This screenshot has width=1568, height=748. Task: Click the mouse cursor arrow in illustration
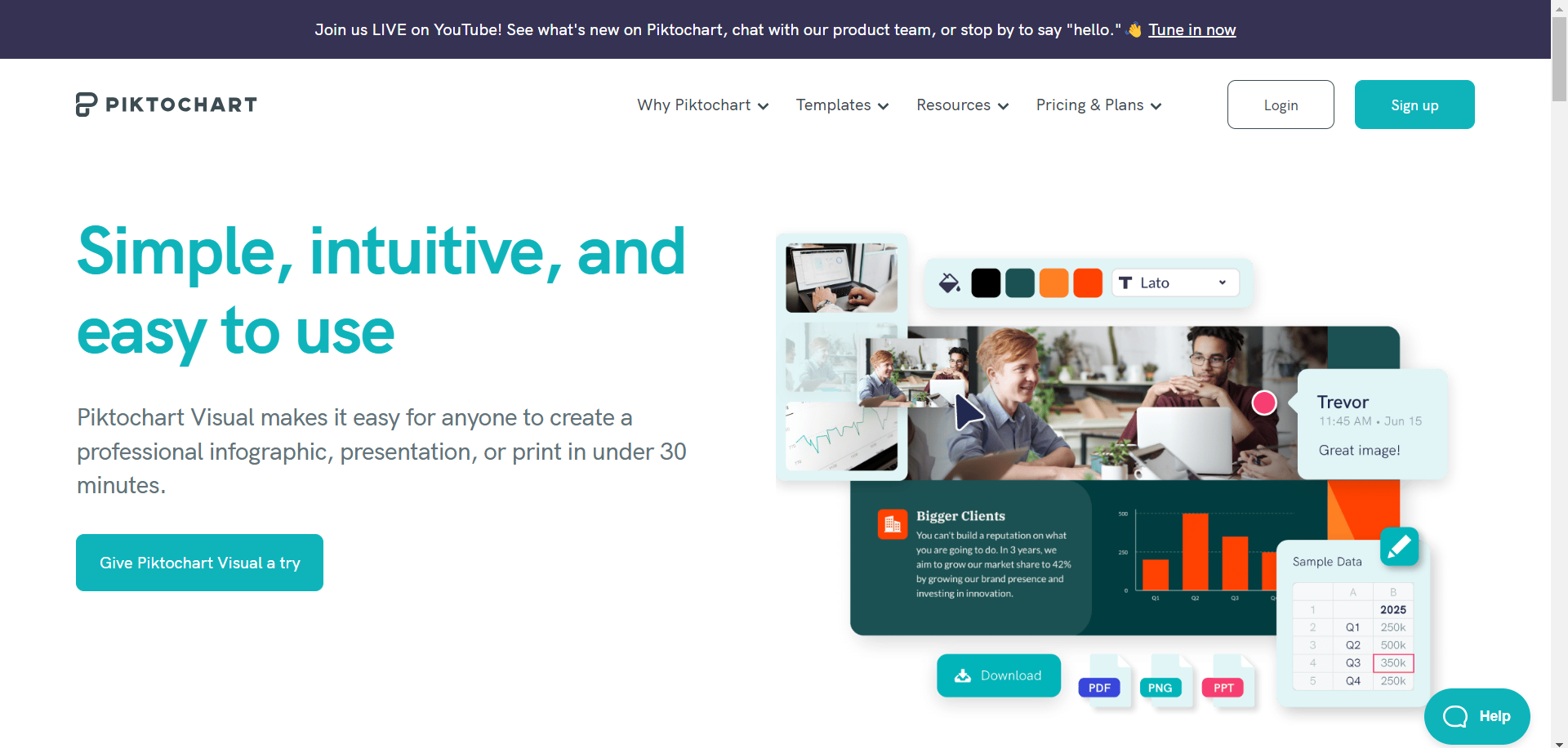969,412
